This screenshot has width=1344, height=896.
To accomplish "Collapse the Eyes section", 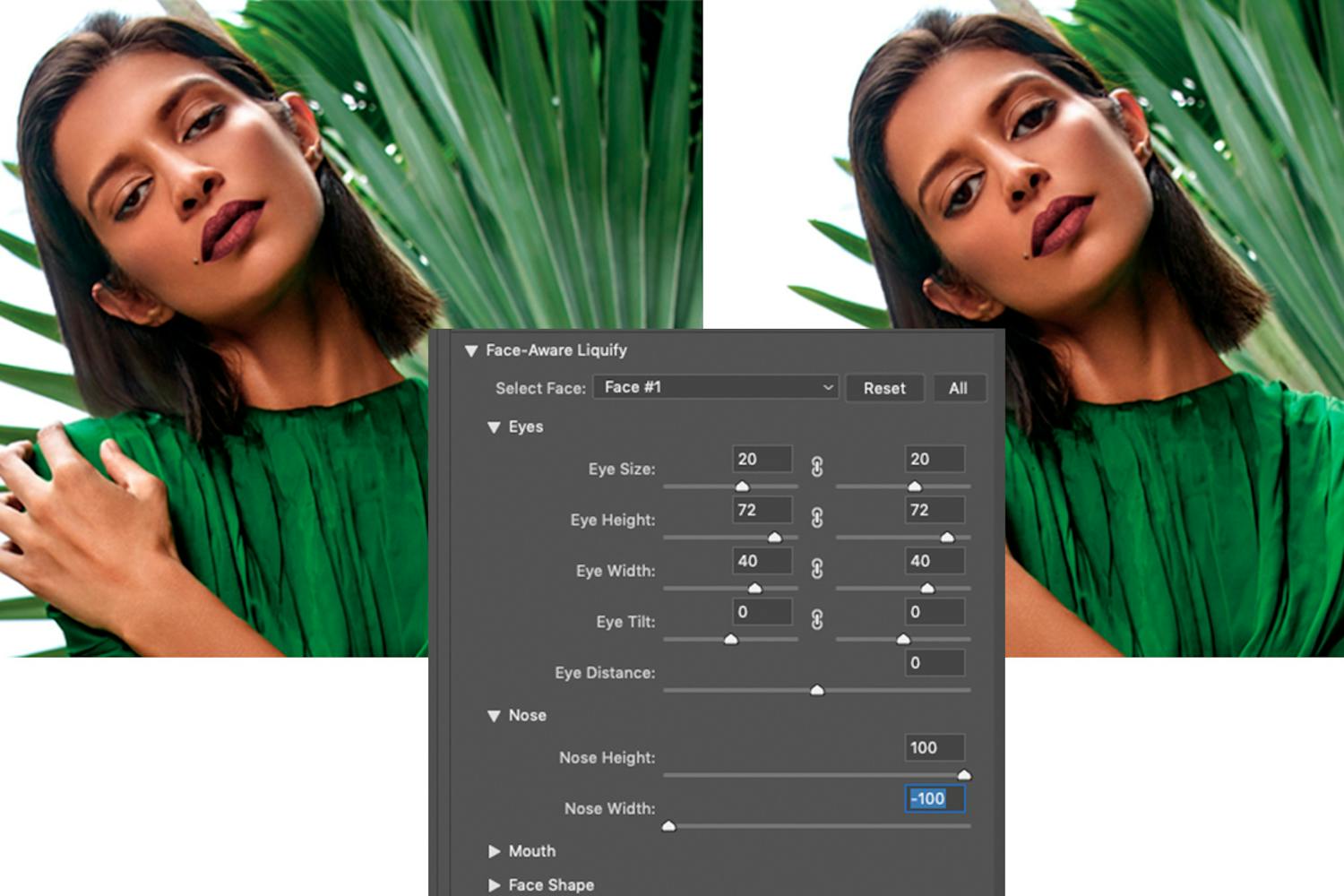I will [x=494, y=427].
